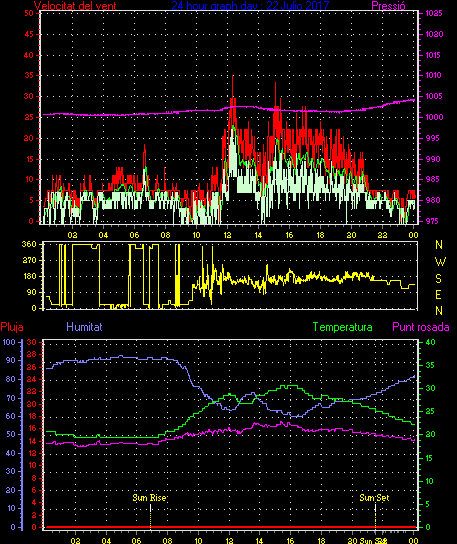Viewport: 457px width, 544px height.
Task: Click the 1035 pressure axis value
Action: point(434,13)
